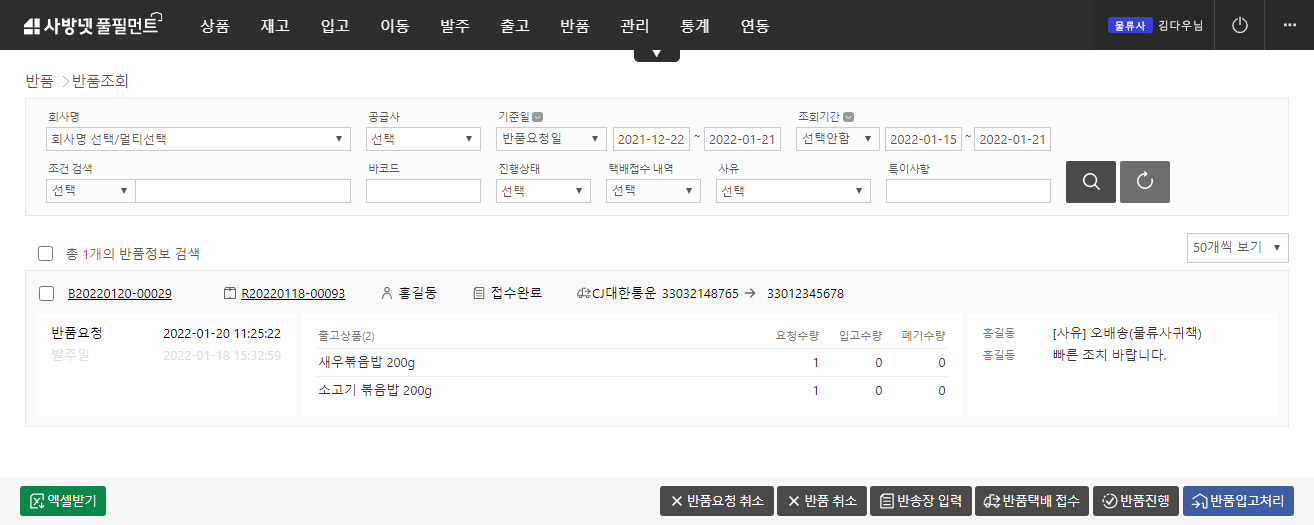Click the 바코드 input field
The width and height of the screenshot is (1314, 525).
click(x=423, y=191)
